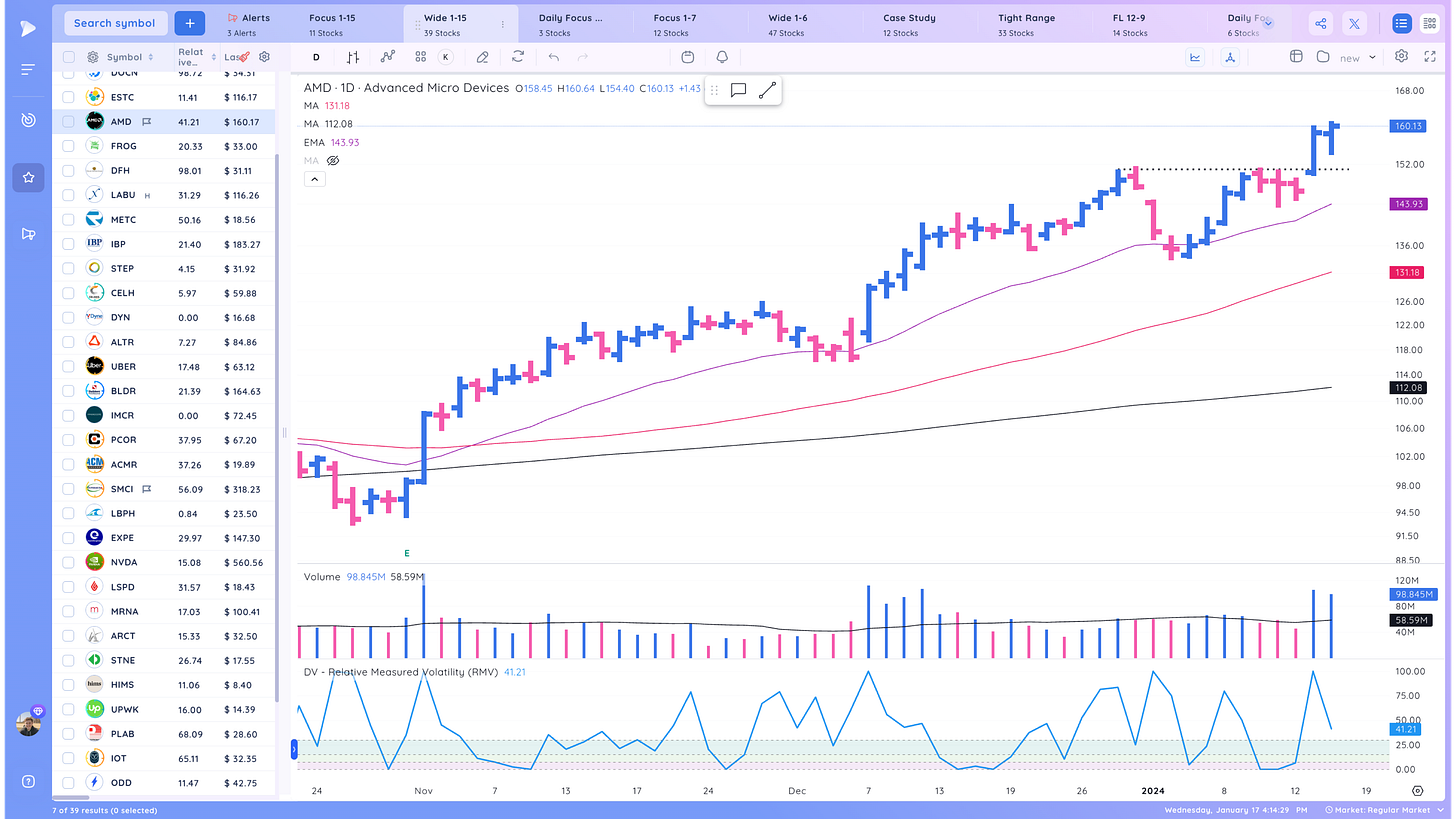Select the eraser tool

click(483, 58)
